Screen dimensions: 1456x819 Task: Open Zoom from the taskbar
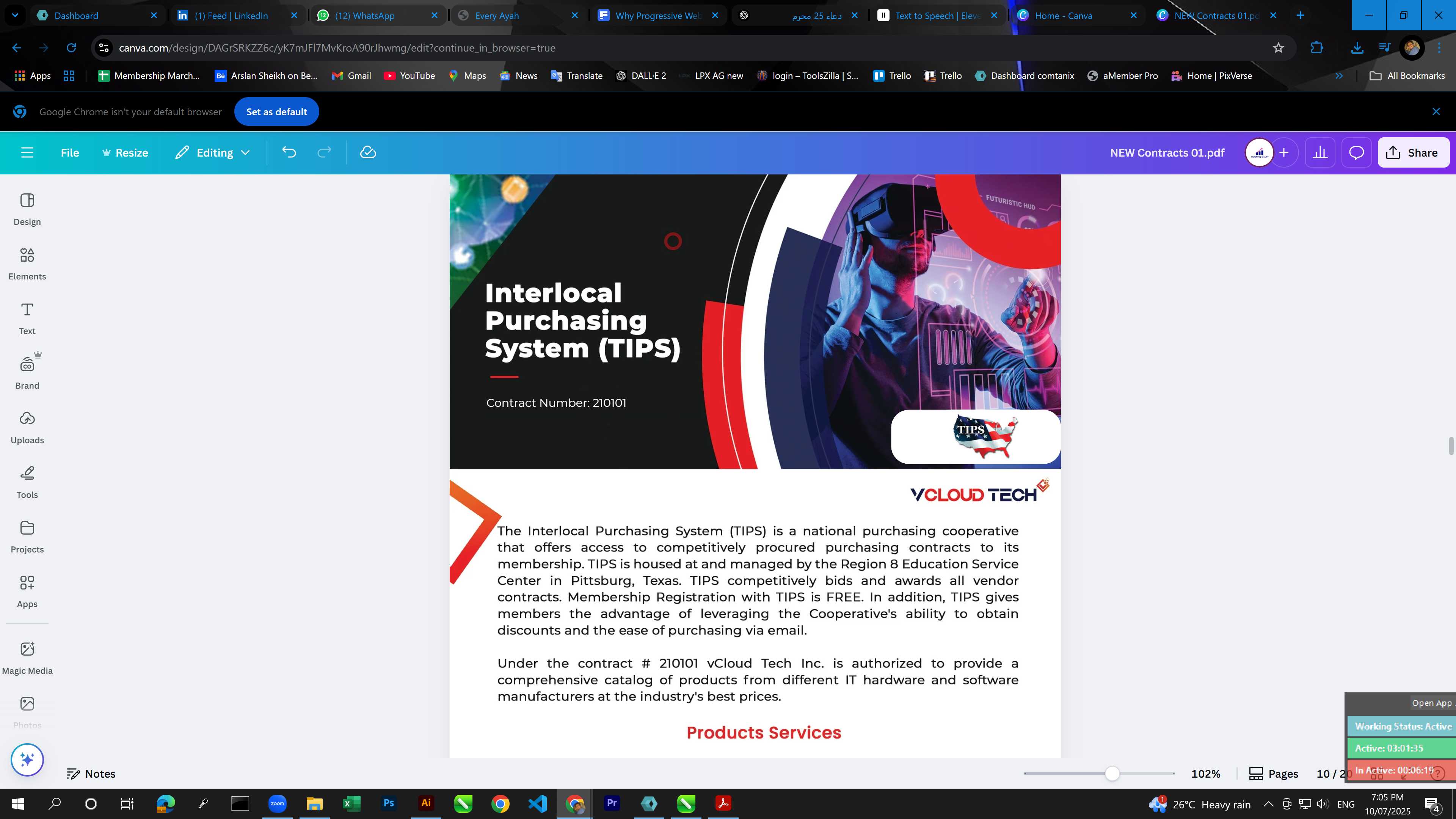click(x=278, y=804)
